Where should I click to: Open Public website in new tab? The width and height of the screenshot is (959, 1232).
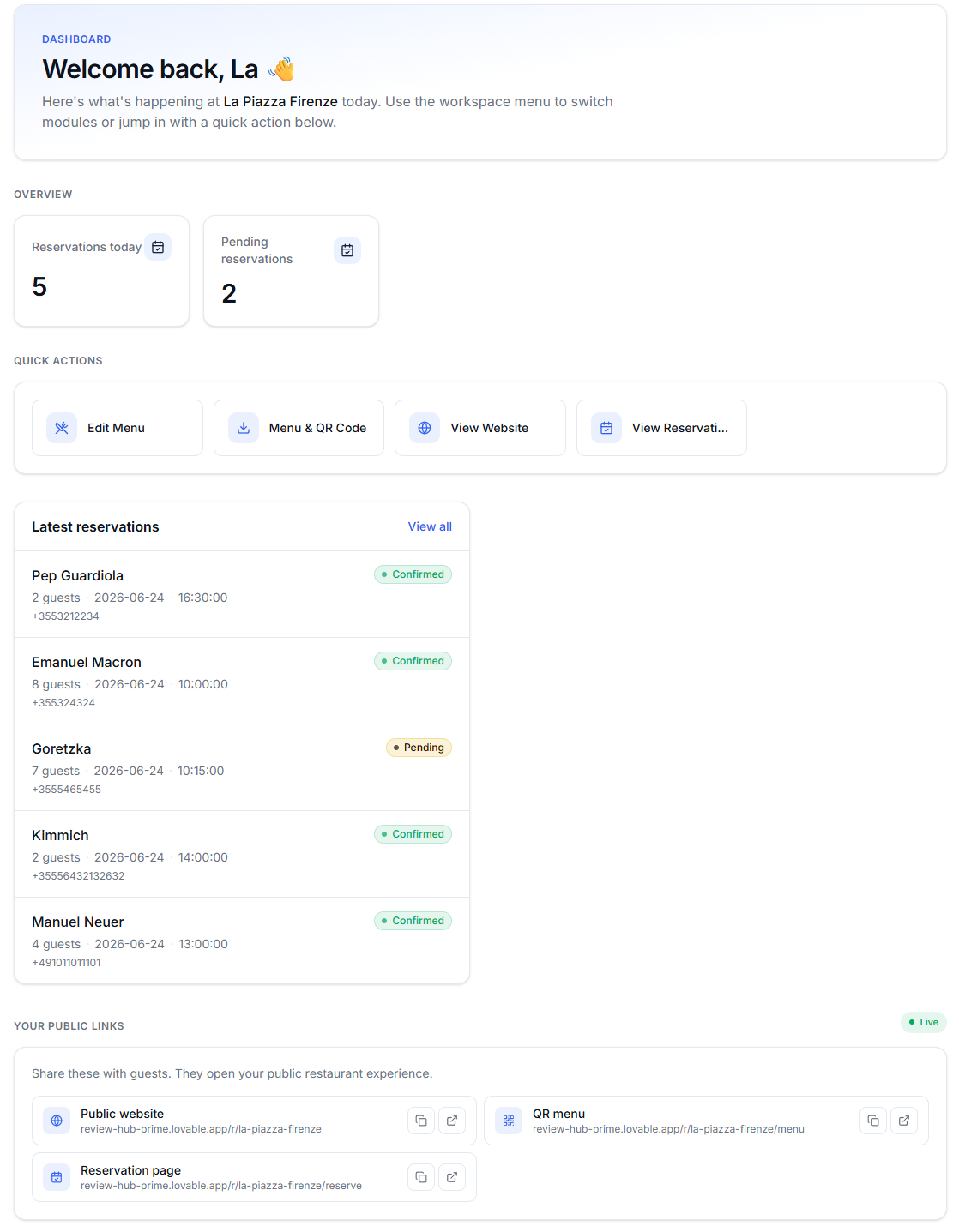[x=452, y=1121]
